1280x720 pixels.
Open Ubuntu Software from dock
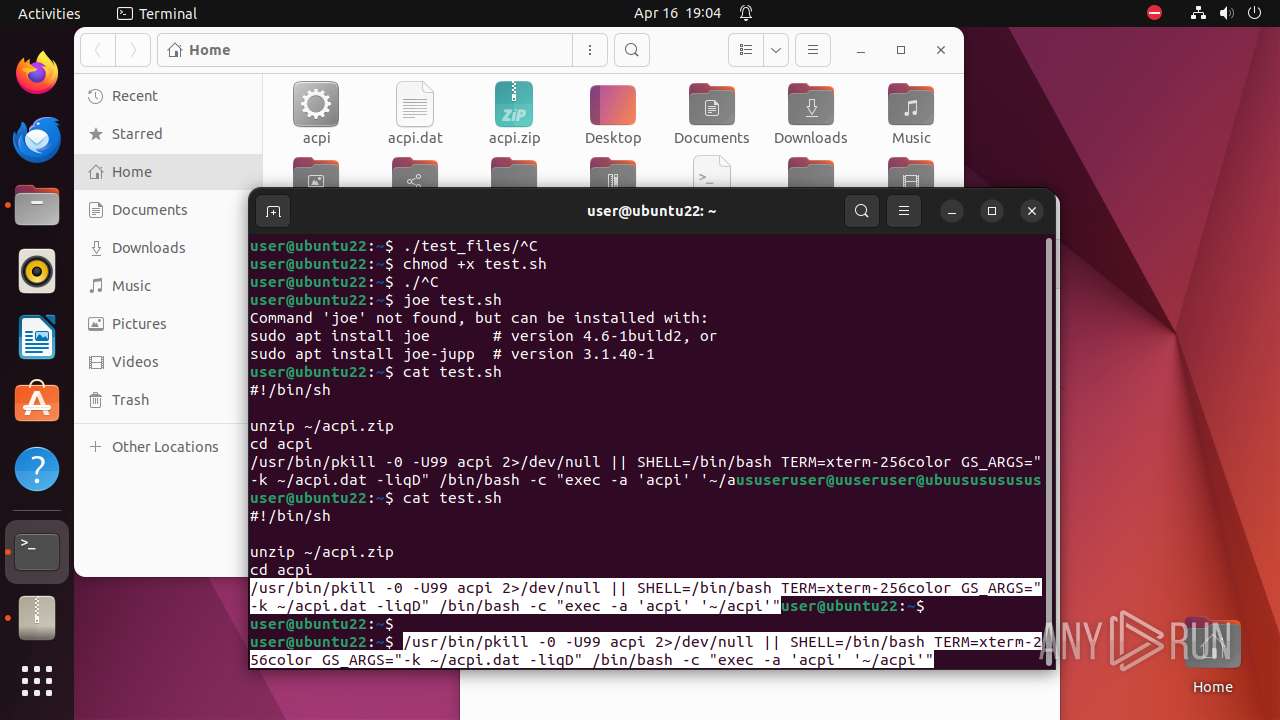click(37, 403)
